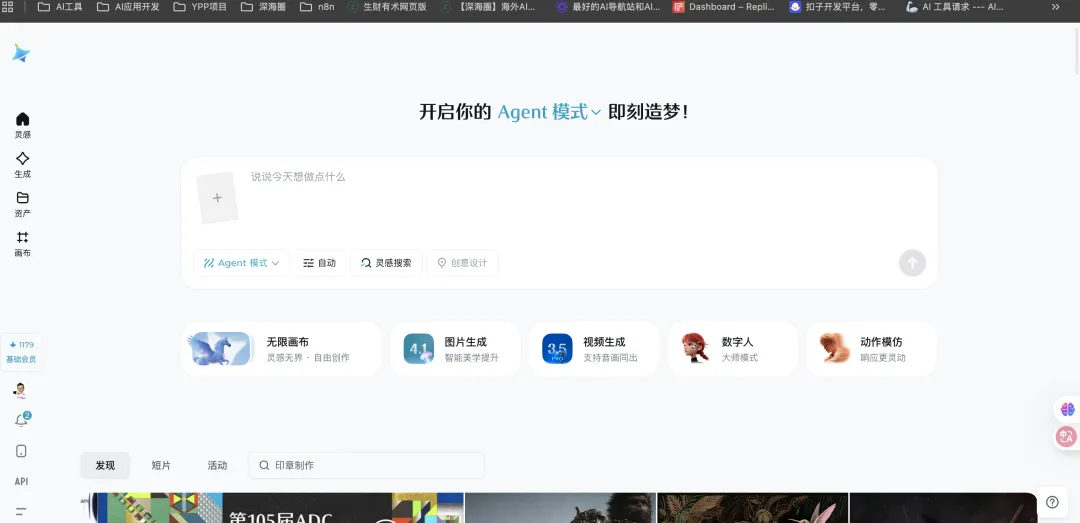1080x523 pixels.
Task: Open the AI应用开发 bookmark folder
Action: point(128,7)
